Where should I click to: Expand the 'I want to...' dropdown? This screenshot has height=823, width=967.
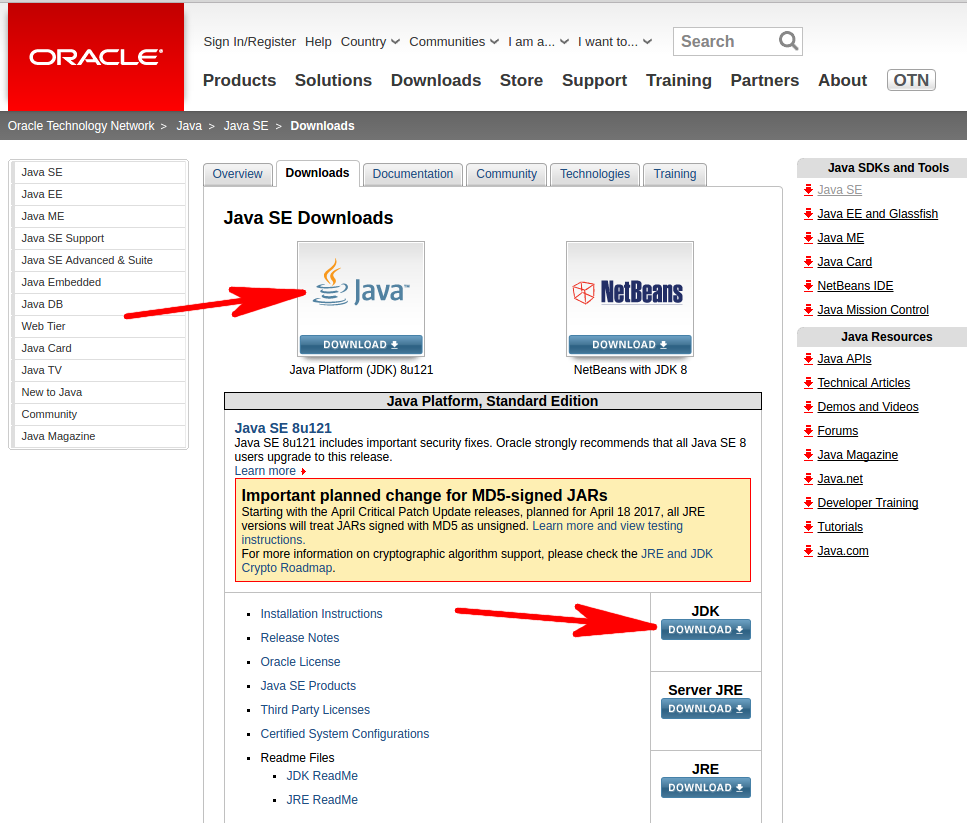point(614,42)
